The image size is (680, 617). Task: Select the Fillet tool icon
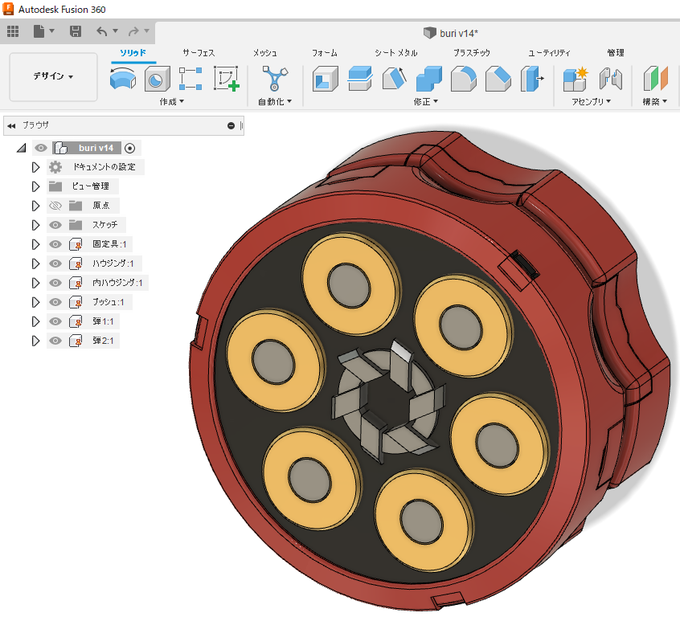(464, 78)
